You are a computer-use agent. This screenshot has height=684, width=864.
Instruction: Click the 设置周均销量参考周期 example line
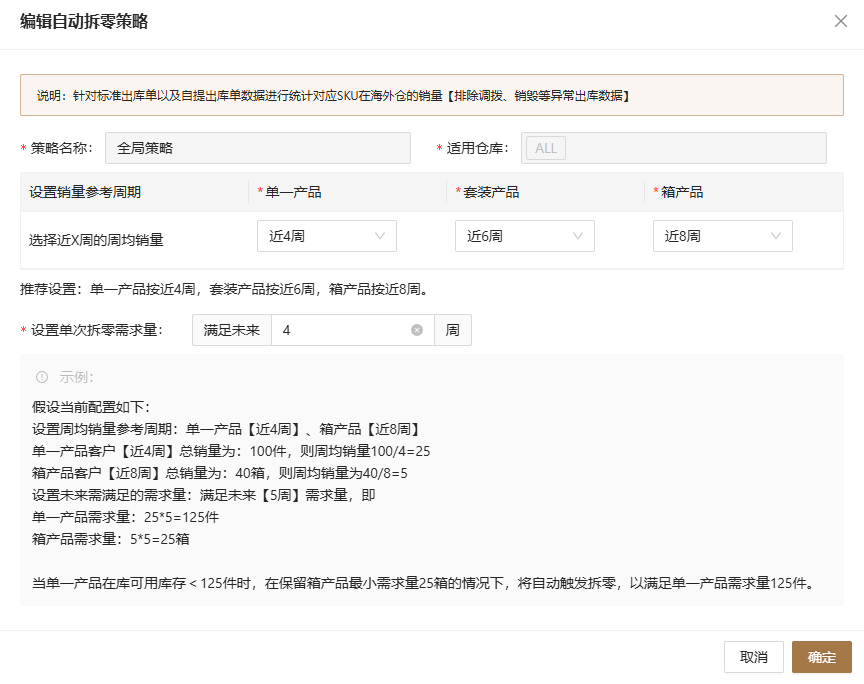(228, 429)
